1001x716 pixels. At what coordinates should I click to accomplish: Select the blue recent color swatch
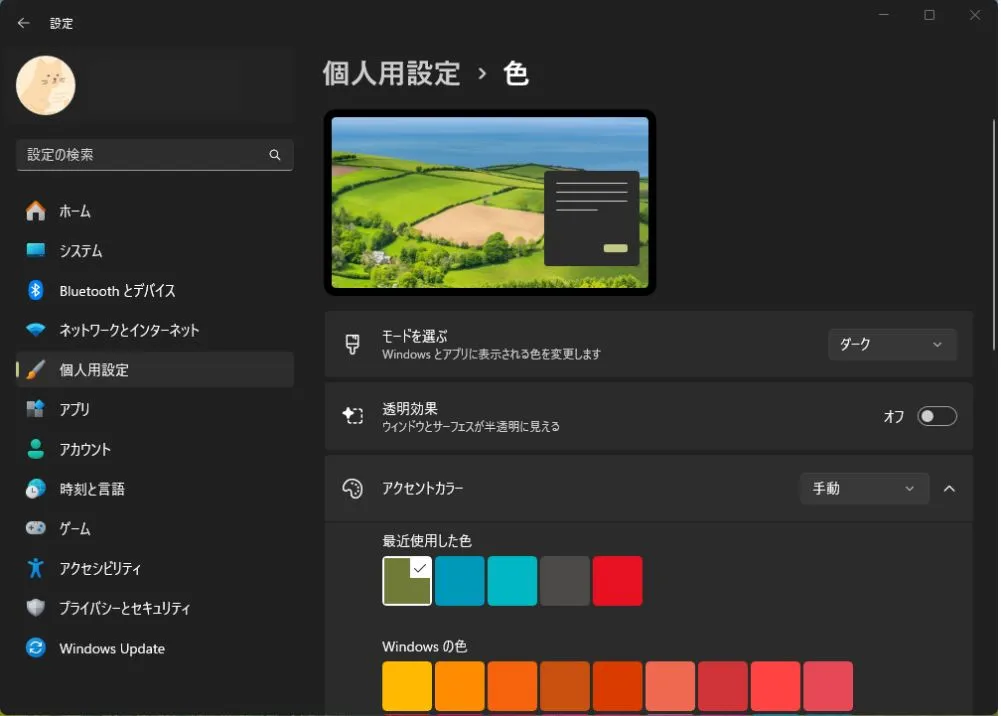click(x=460, y=581)
